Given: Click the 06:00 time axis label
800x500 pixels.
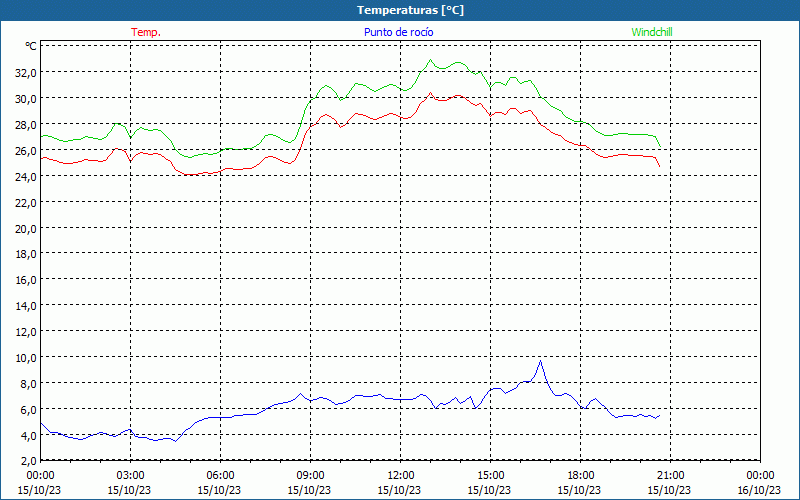Looking at the screenshot, I should [x=220, y=476].
